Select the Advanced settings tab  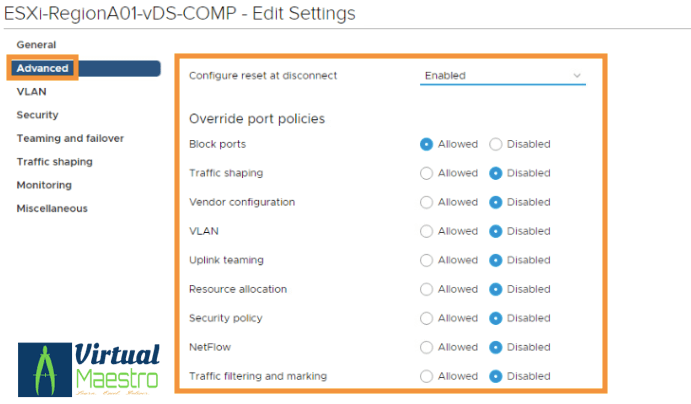pos(43,68)
